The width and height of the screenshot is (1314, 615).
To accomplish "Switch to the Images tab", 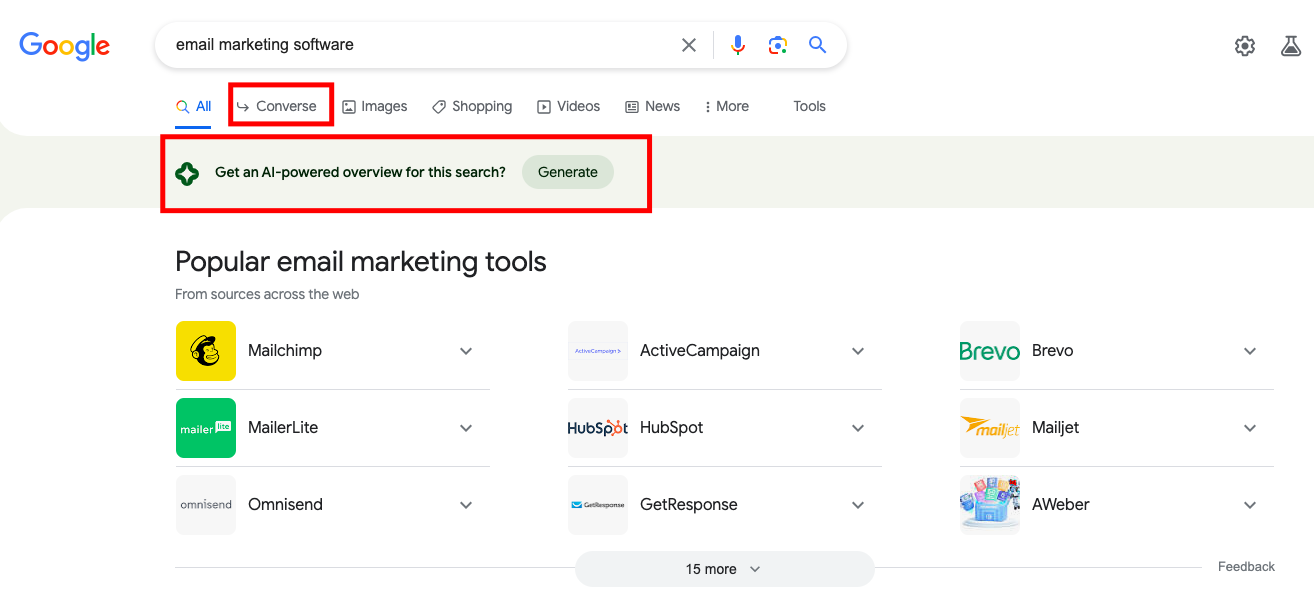I will coord(375,106).
